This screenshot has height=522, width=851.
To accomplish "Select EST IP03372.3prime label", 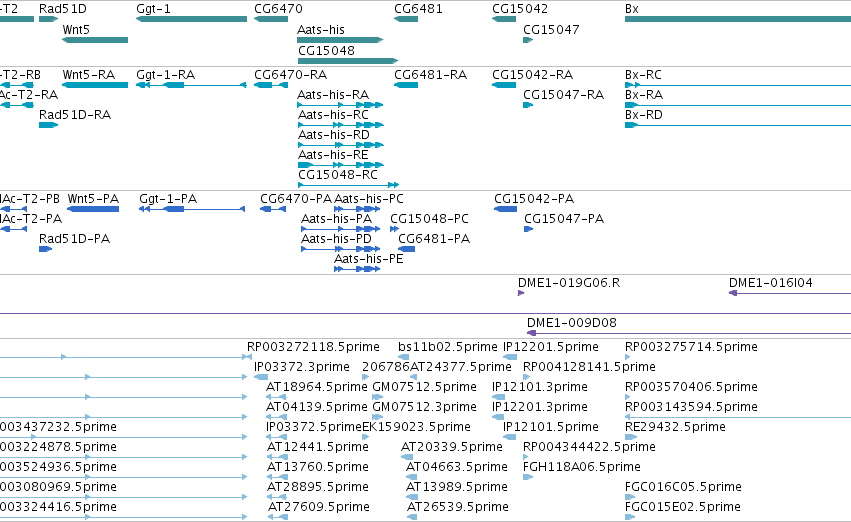I will click(x=302, y=367).
